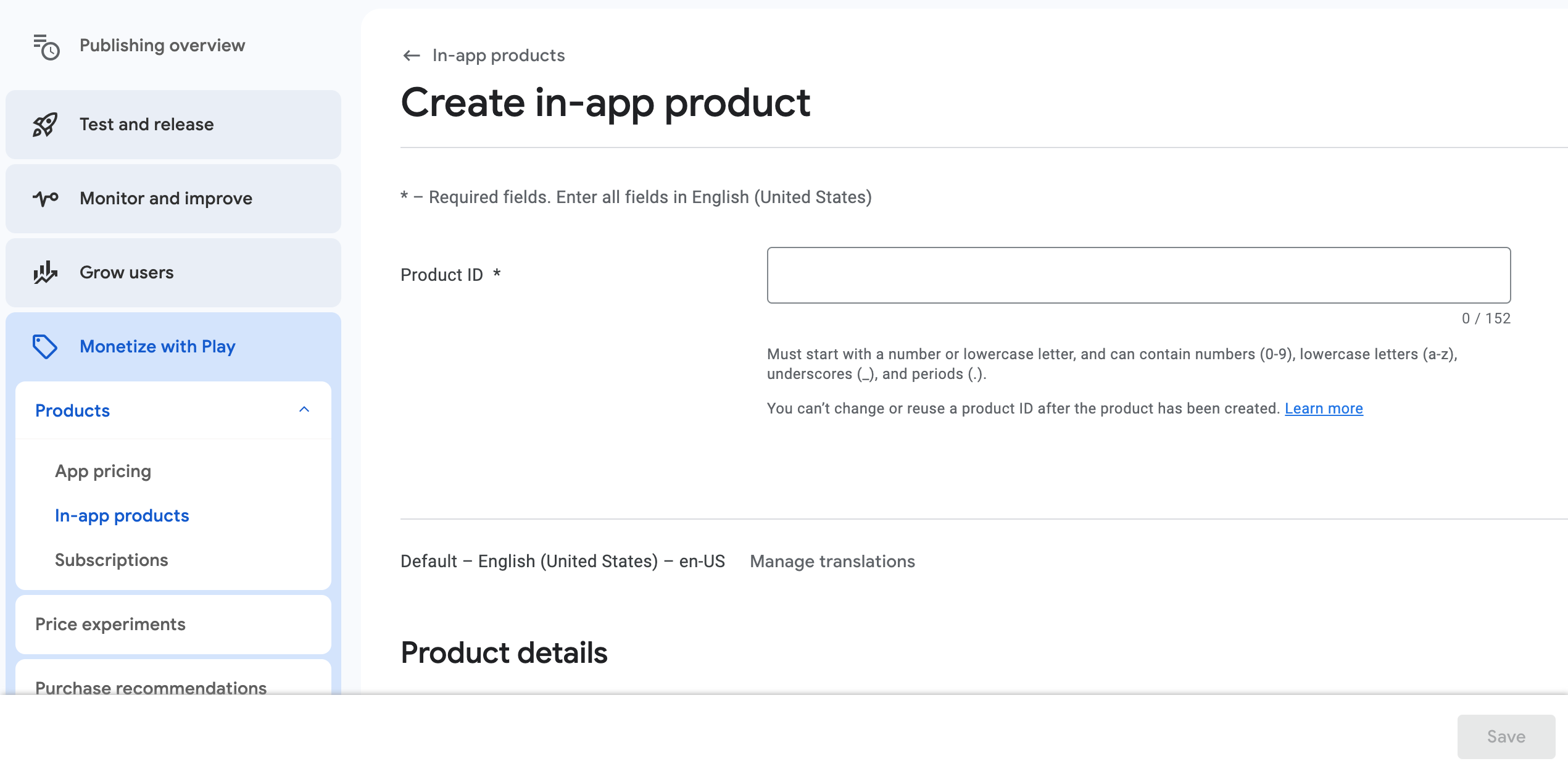This screenshot has height=769, width=1568.
Task: Click the In-app products breadcrumb text
Action: [498, 55]
